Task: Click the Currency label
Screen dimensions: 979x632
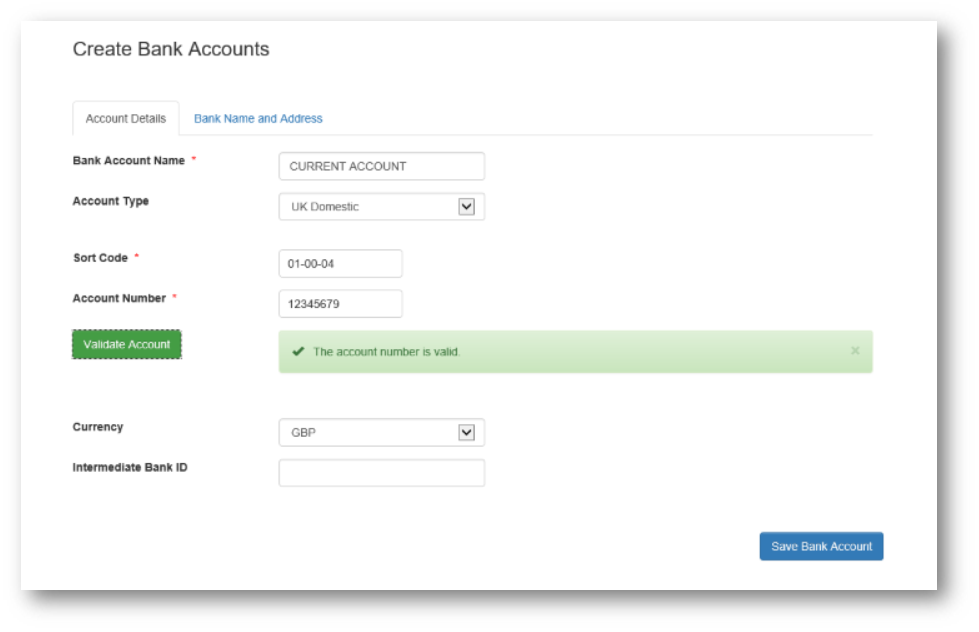Action: (x=98, y=427)
